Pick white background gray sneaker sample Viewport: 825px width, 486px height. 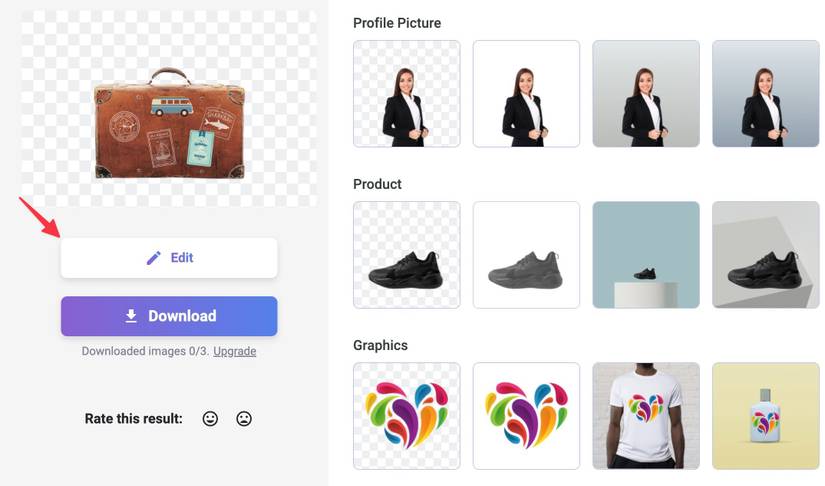point(526,255)
